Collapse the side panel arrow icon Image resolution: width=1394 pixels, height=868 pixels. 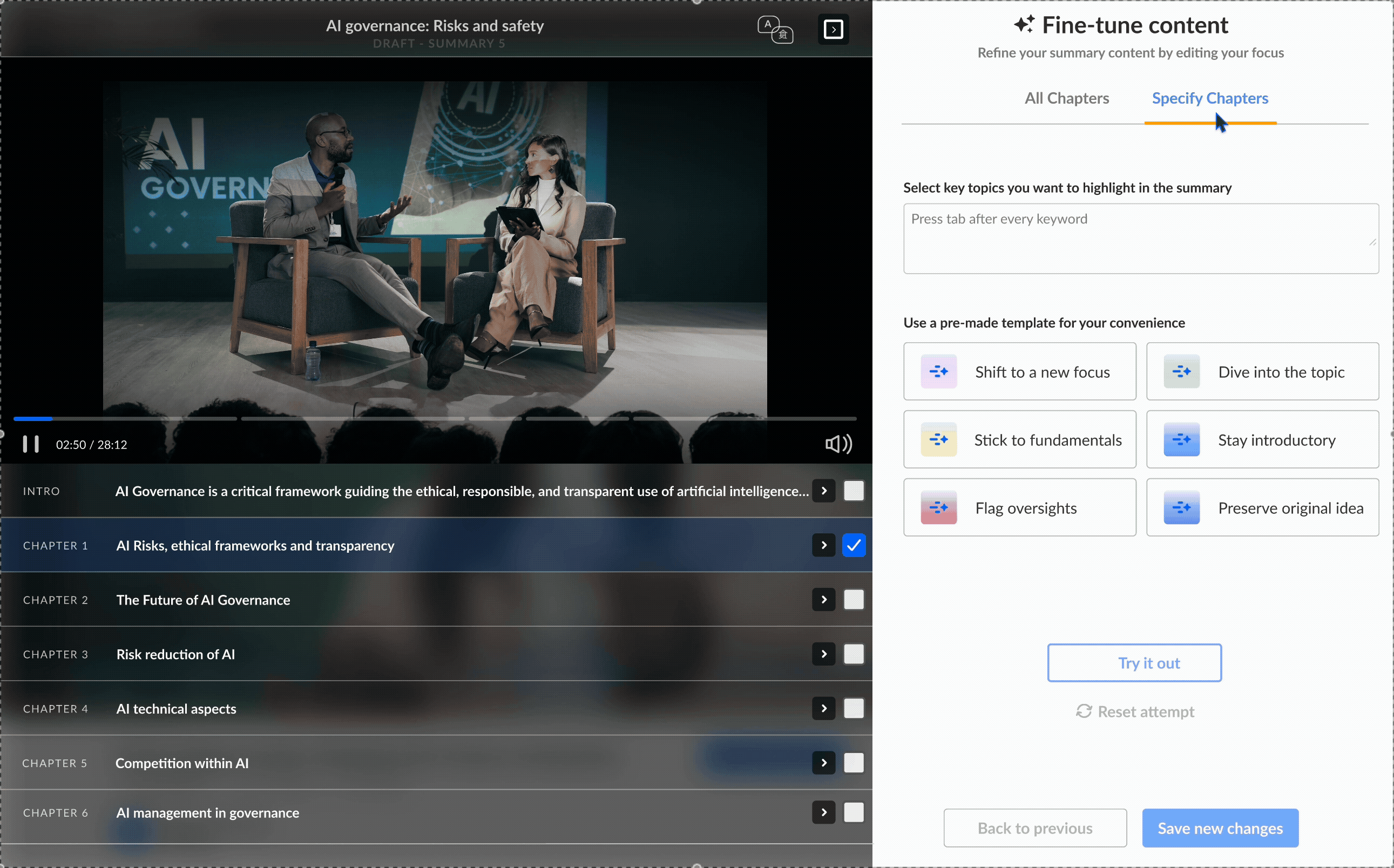click(833, 29)
